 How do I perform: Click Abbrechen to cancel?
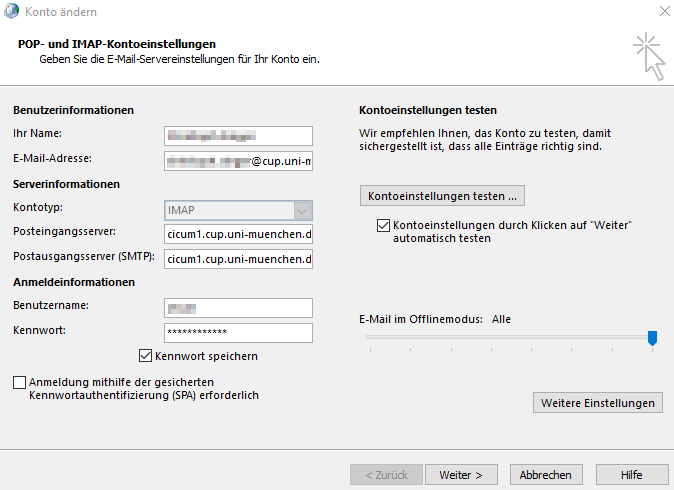[546, 474]
